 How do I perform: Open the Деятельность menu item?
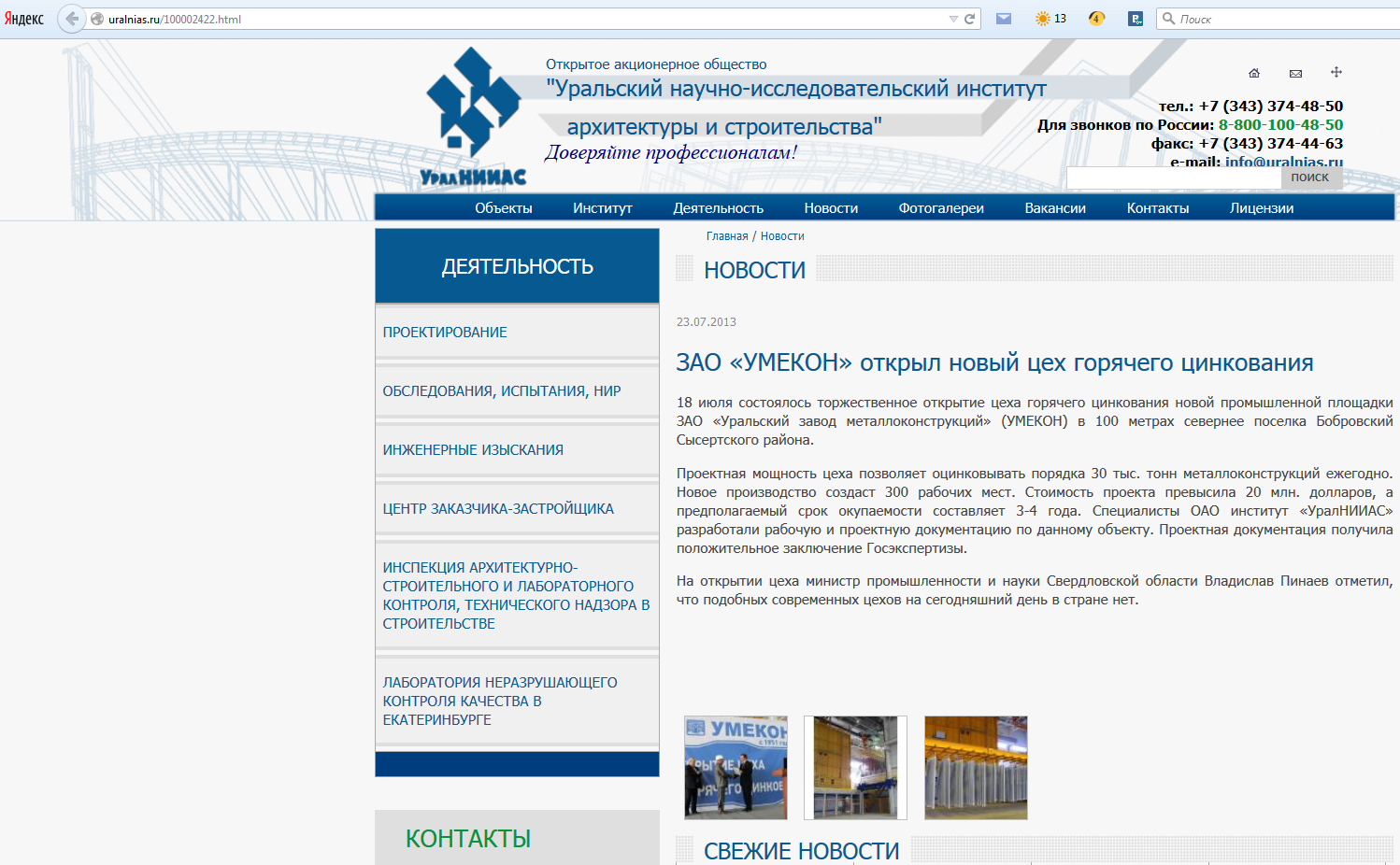719,208
